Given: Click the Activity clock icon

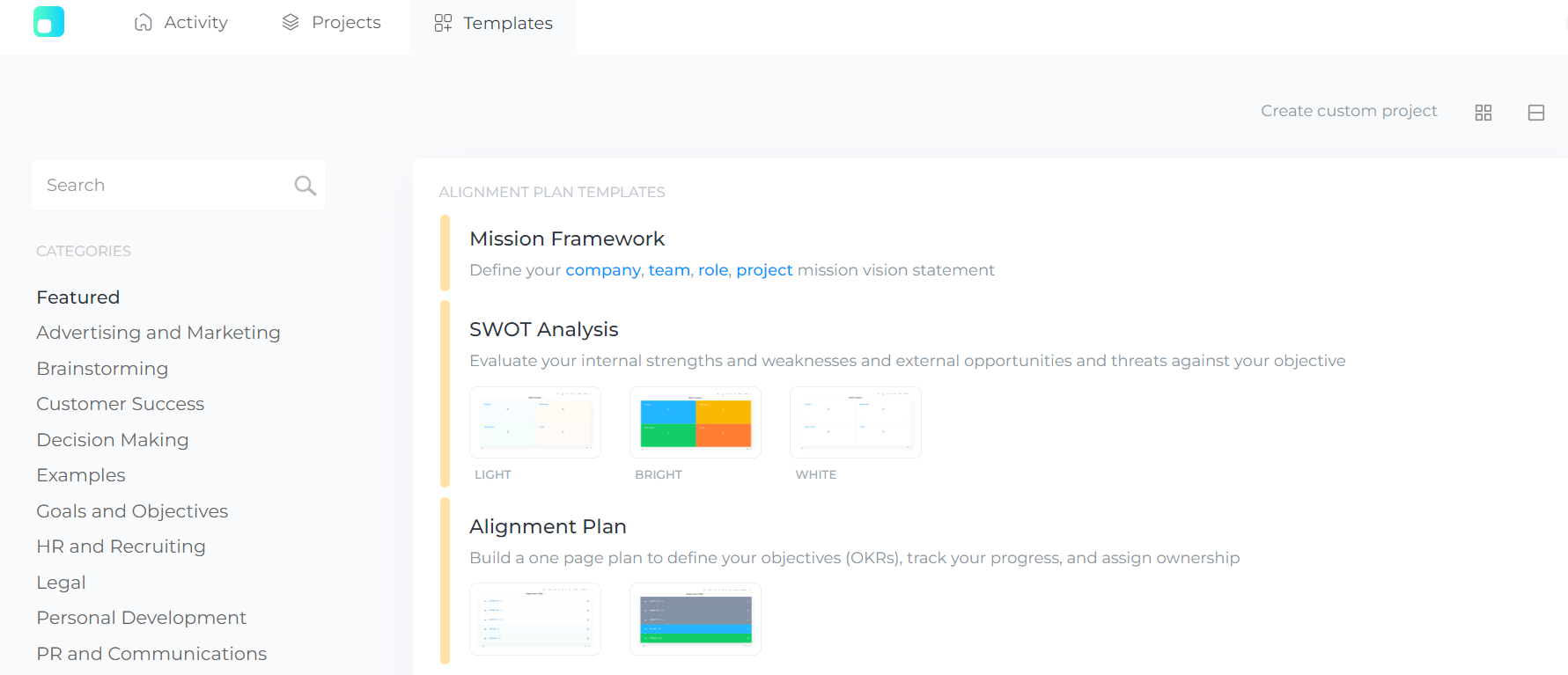Looking at the screenshot, I should [x=142, y=22].
